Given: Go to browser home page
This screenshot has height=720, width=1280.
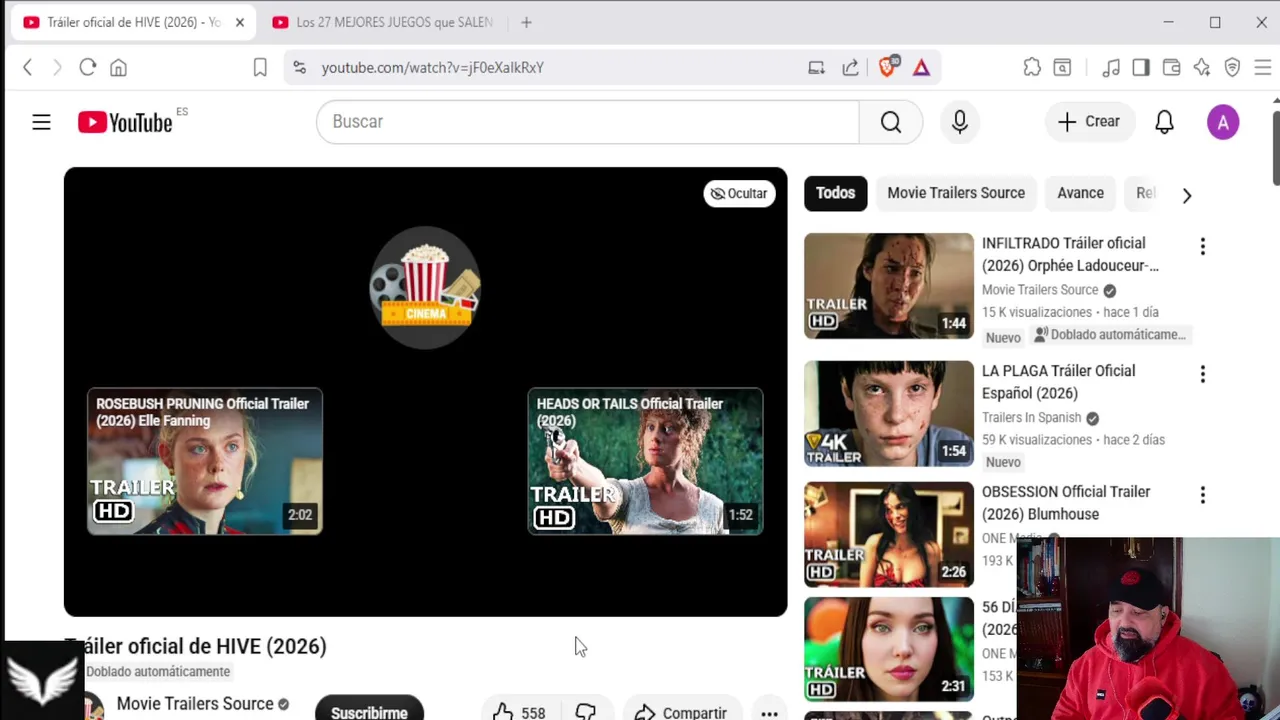Looking at the screenshot, I should 118,67.
